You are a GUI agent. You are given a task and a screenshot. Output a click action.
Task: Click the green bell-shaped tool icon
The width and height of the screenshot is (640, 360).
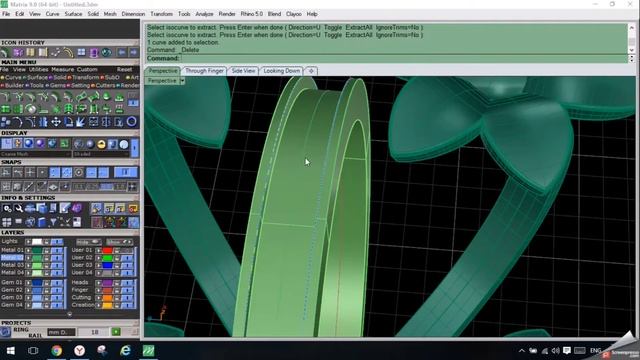click(x=107, y=97)
